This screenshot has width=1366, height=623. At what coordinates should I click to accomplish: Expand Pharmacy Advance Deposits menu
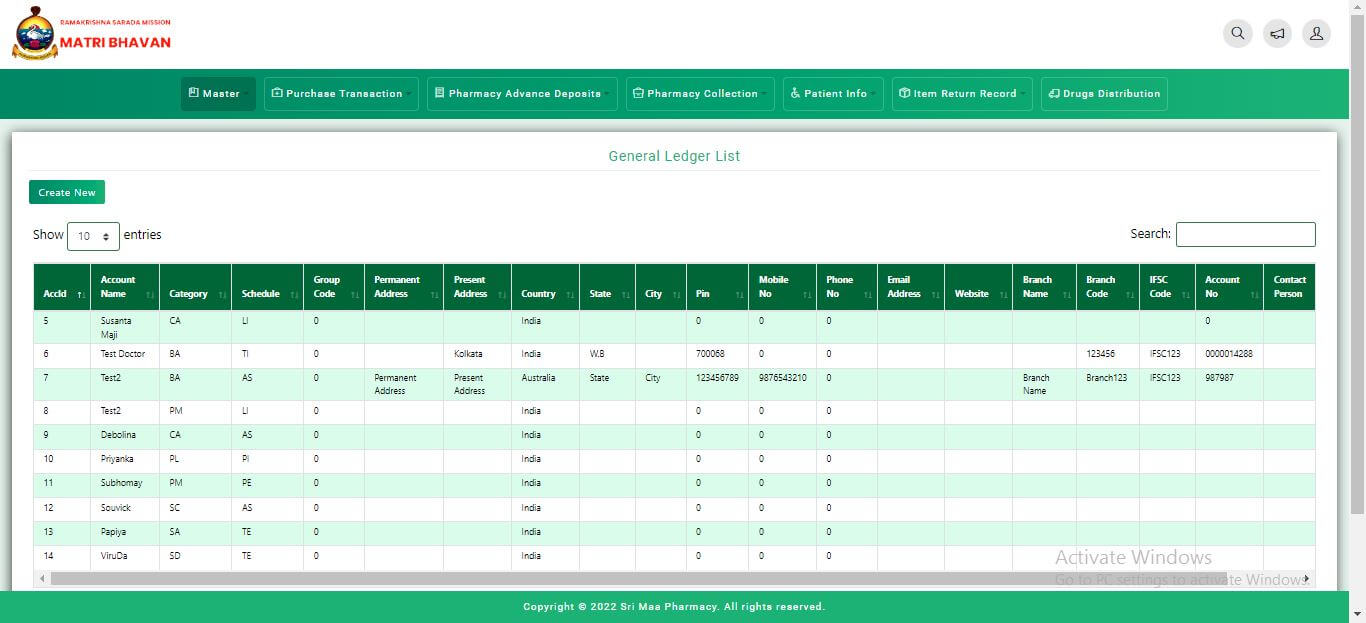coord(522,94)
